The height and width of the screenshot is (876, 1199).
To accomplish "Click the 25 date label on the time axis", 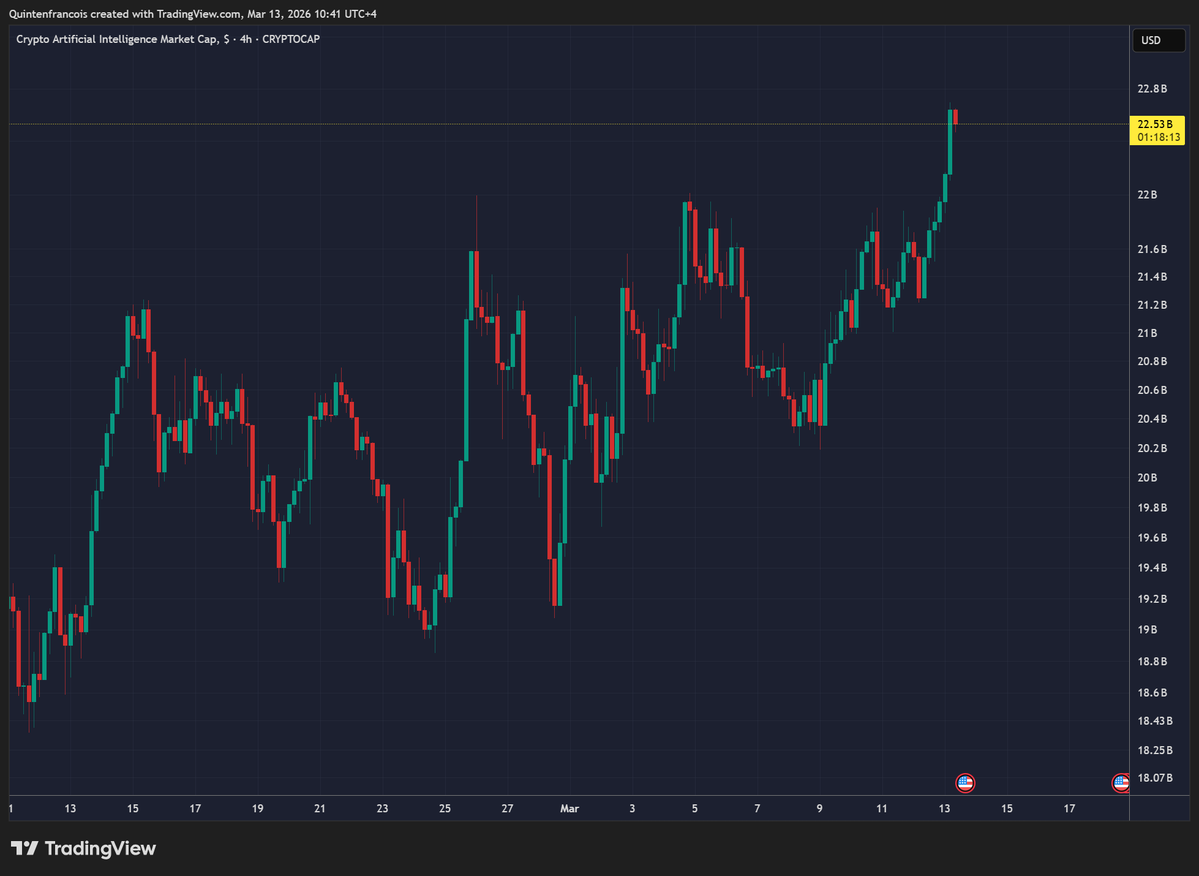I will [445, 808].
